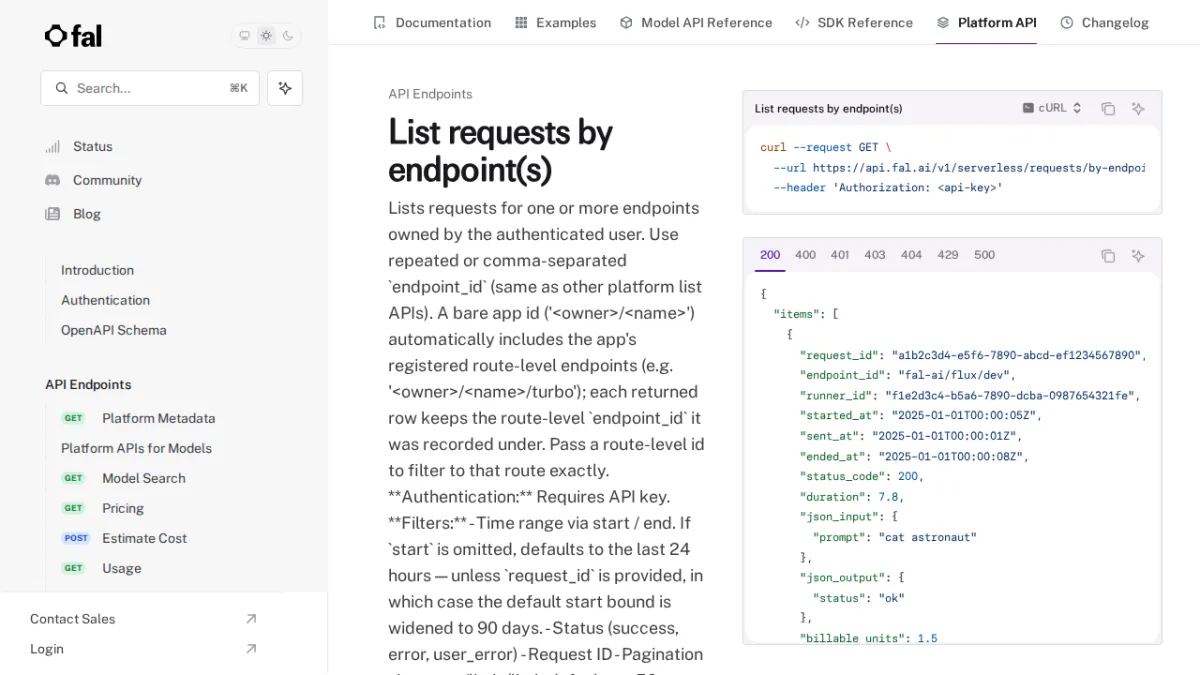Select the 404 response tab
The height and width of the screenshot is (675, 1200).
pyautogui.click(x=911, y=255)
